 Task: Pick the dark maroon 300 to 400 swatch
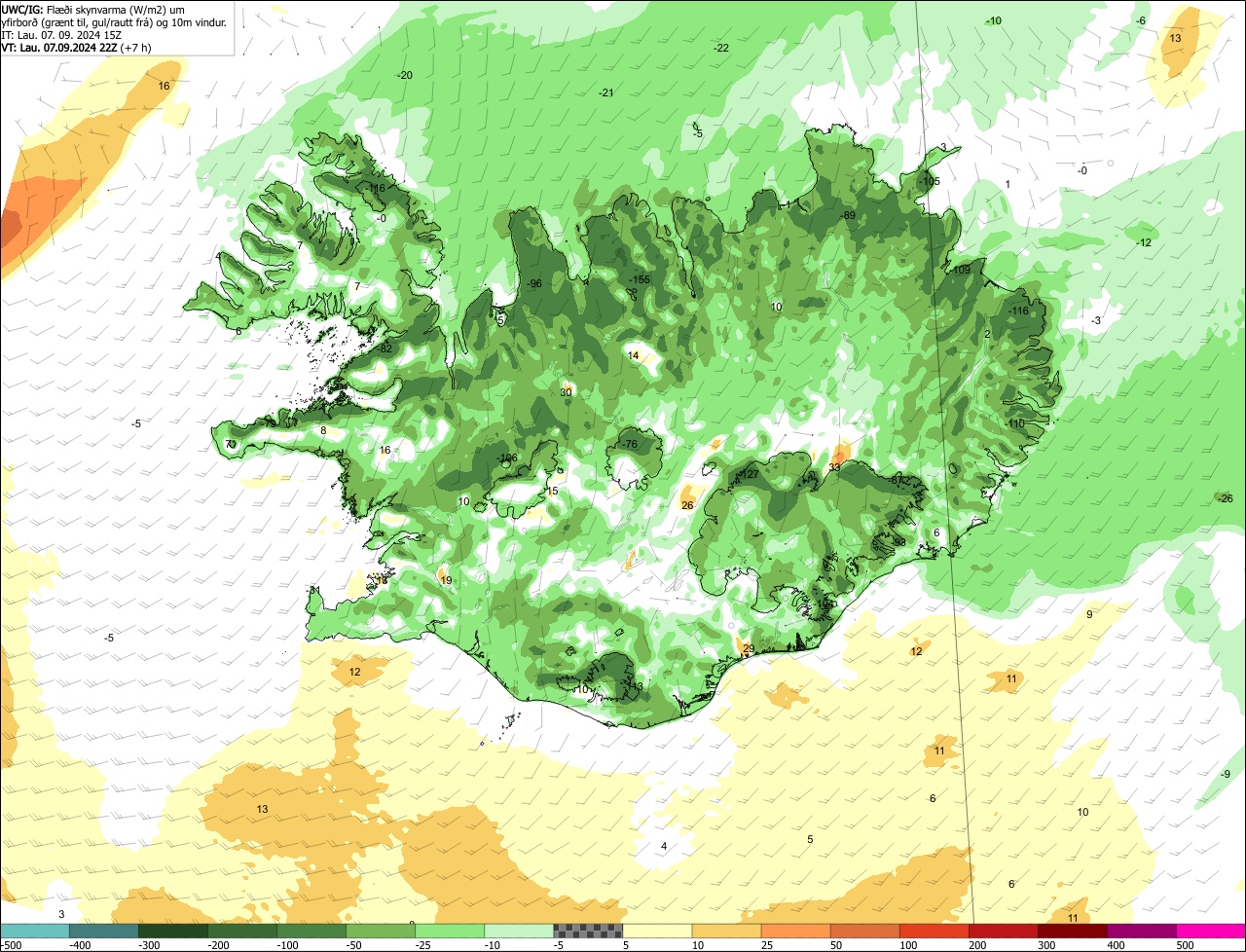pyautogui.click(x=1072, y=931)
